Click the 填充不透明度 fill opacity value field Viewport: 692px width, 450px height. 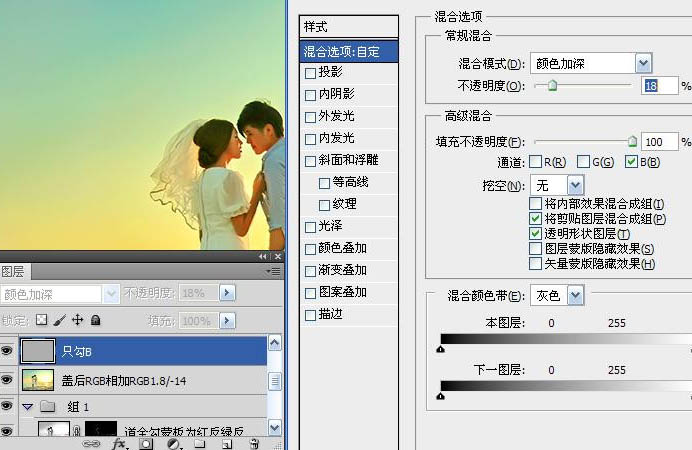659,142
